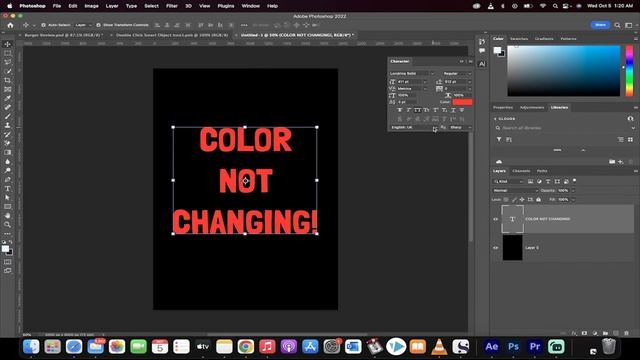Click the red text Color swatch
Viewport: 640px width, 360px height.
click(462, 102)
